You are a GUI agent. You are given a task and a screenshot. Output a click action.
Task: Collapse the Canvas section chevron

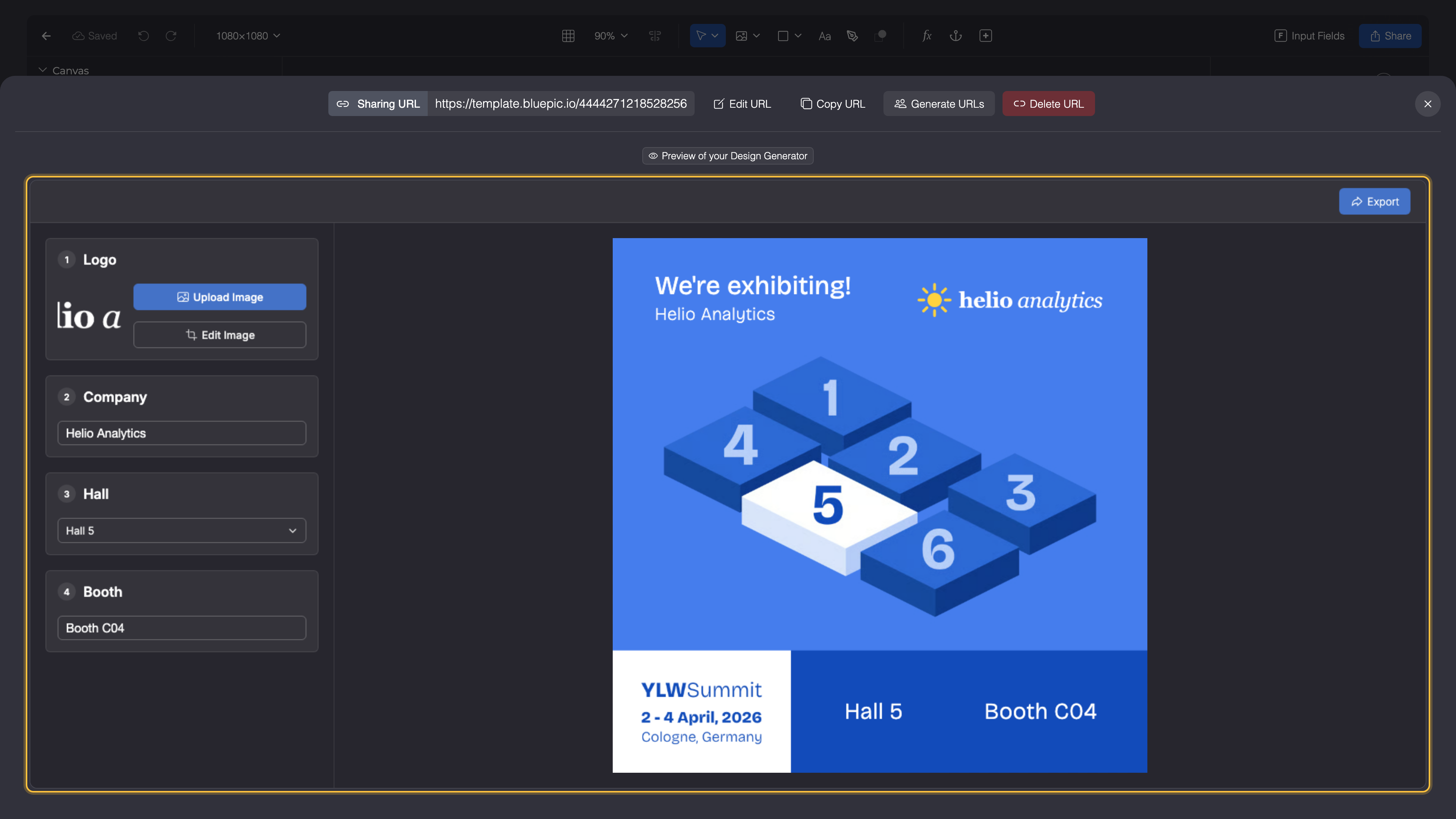click(x=42, y=70)
